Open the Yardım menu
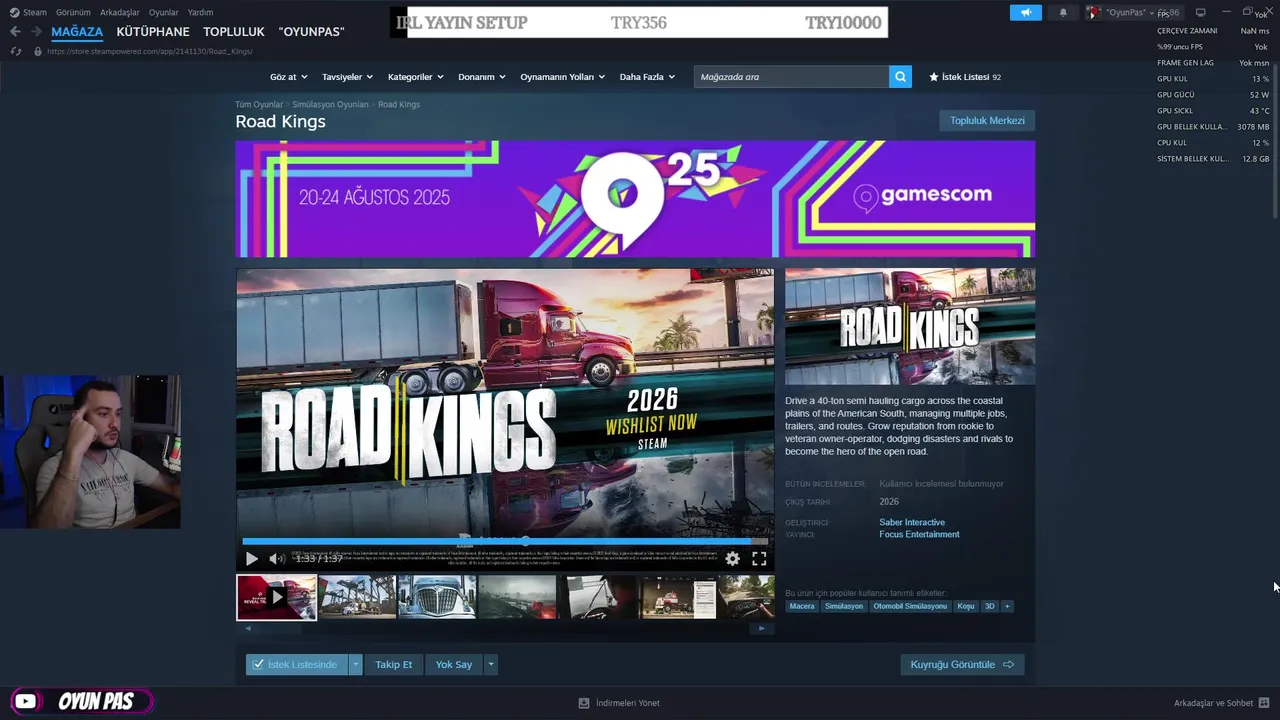Image resolution: width=1280 pixels, height=720 pixels. pos(200,12)
